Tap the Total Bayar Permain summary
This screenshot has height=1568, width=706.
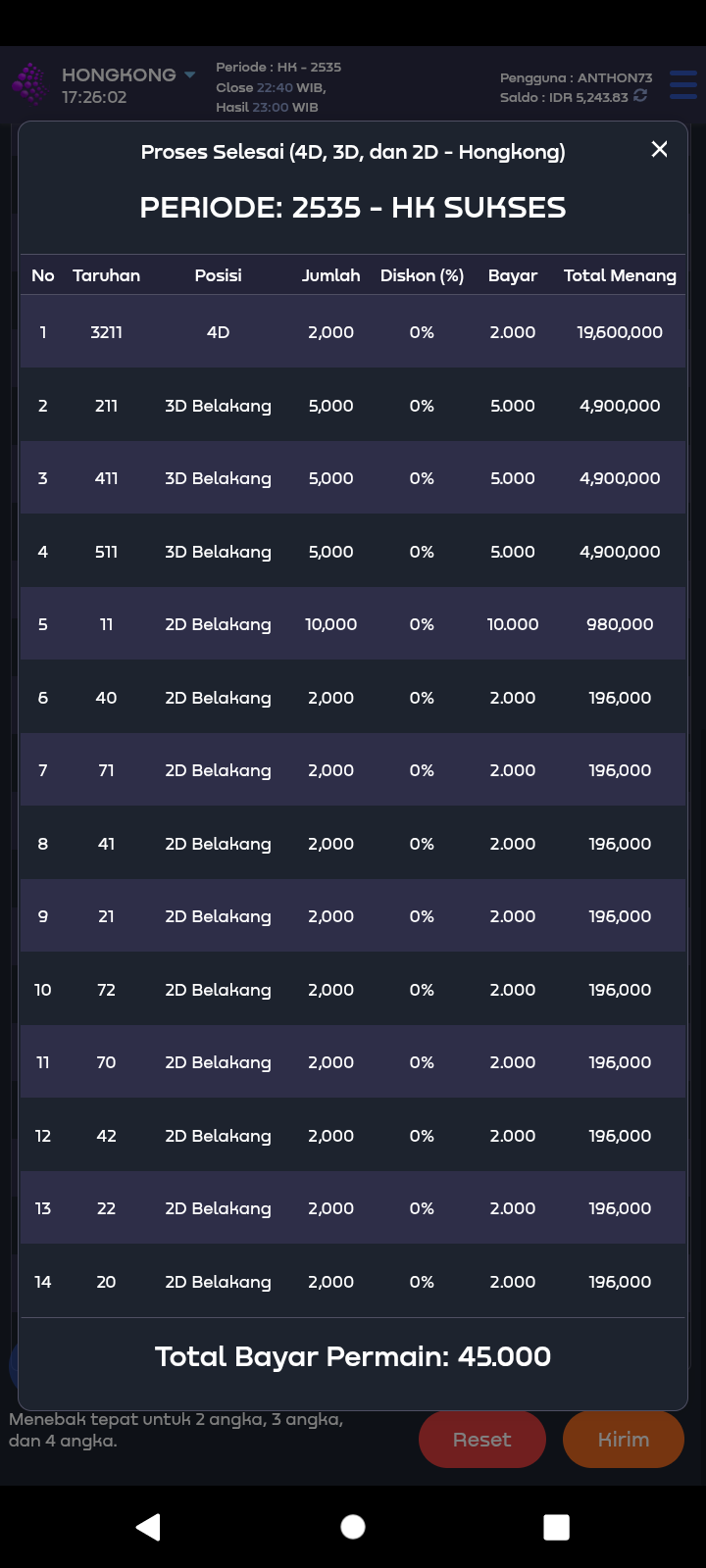tap(353, 1356)
